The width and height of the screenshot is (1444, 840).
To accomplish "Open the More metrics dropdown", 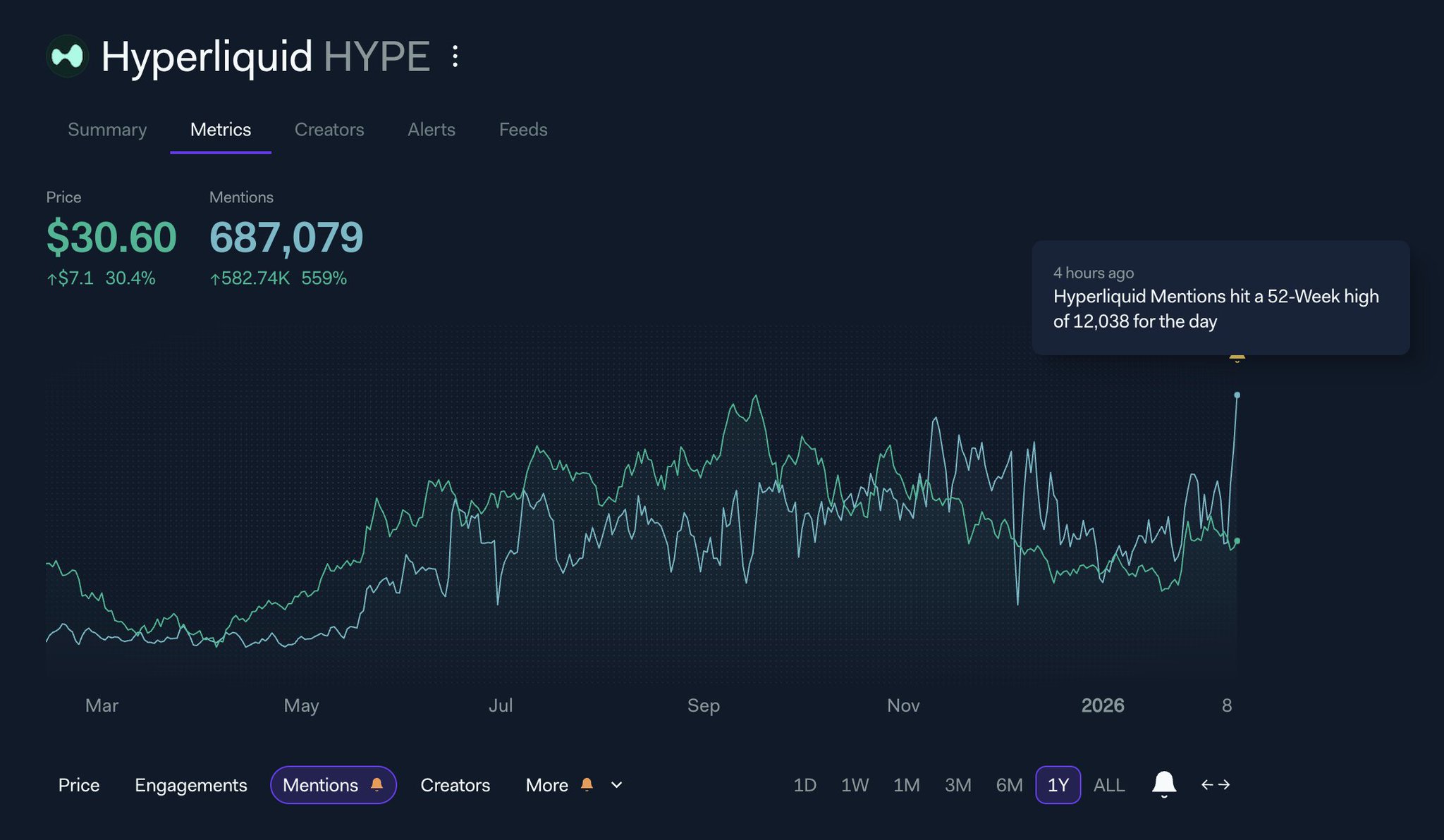I will [547, 785].
